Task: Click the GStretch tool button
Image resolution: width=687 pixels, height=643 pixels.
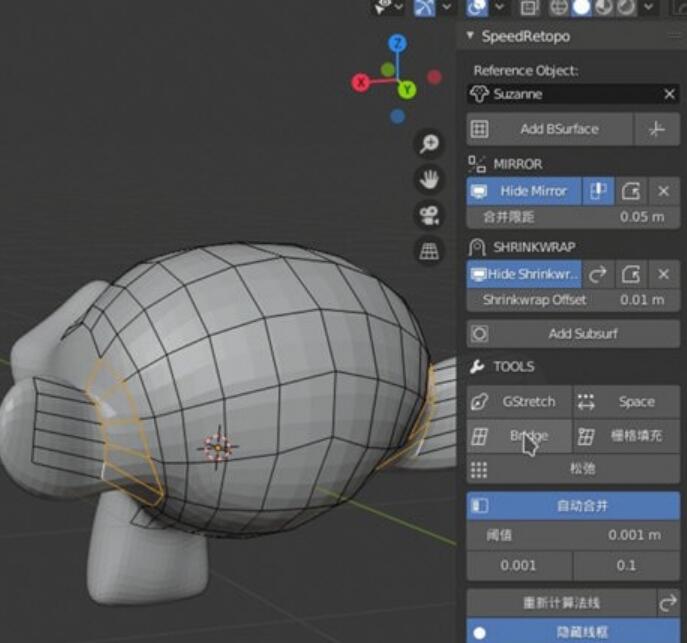Action: coord(519,402)
